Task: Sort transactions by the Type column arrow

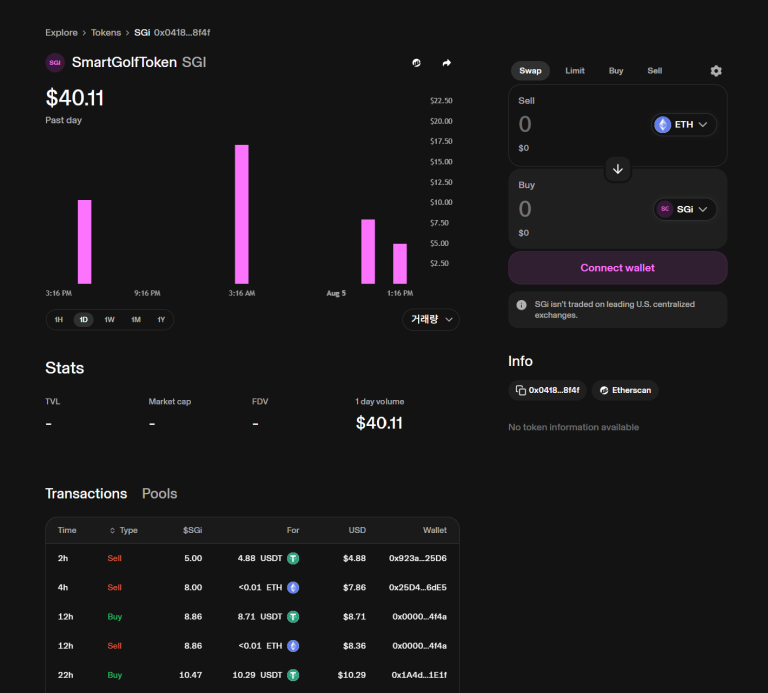Action: pyautogui.click(x=112, y=530)
